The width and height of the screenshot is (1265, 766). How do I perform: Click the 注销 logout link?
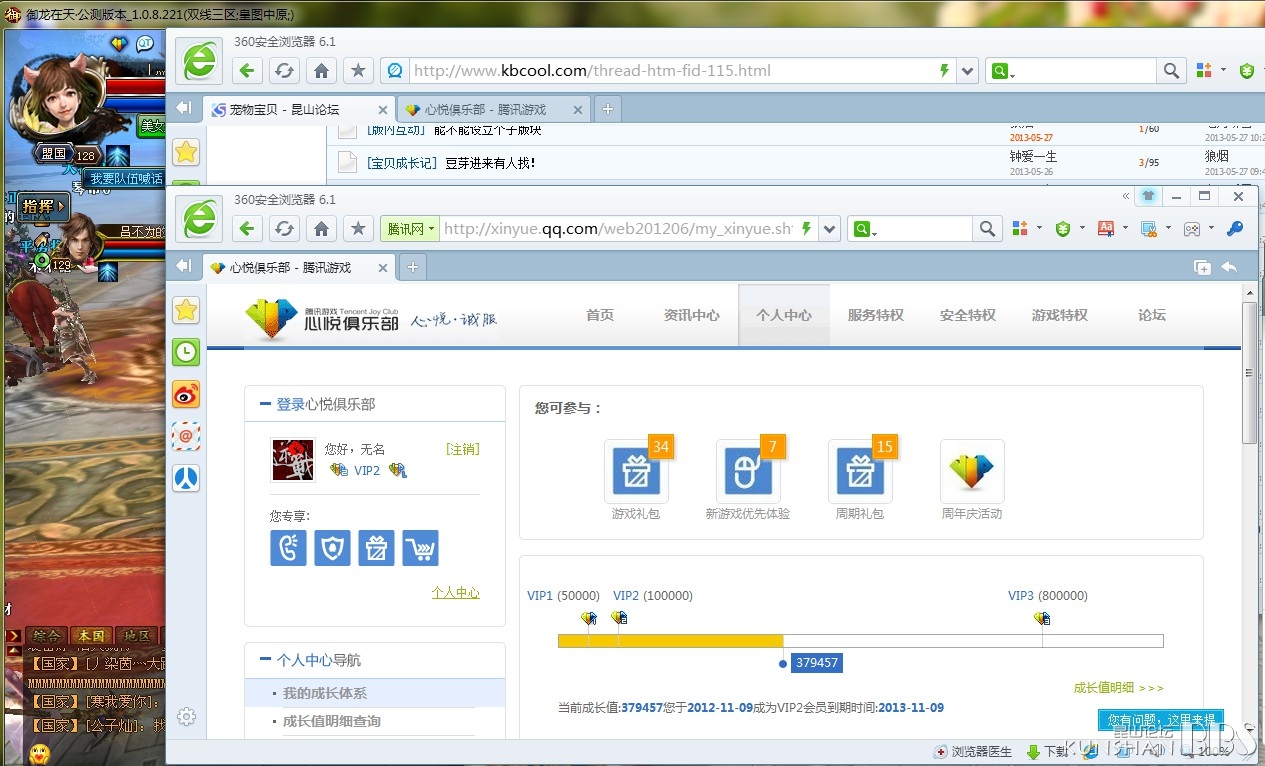463,449
